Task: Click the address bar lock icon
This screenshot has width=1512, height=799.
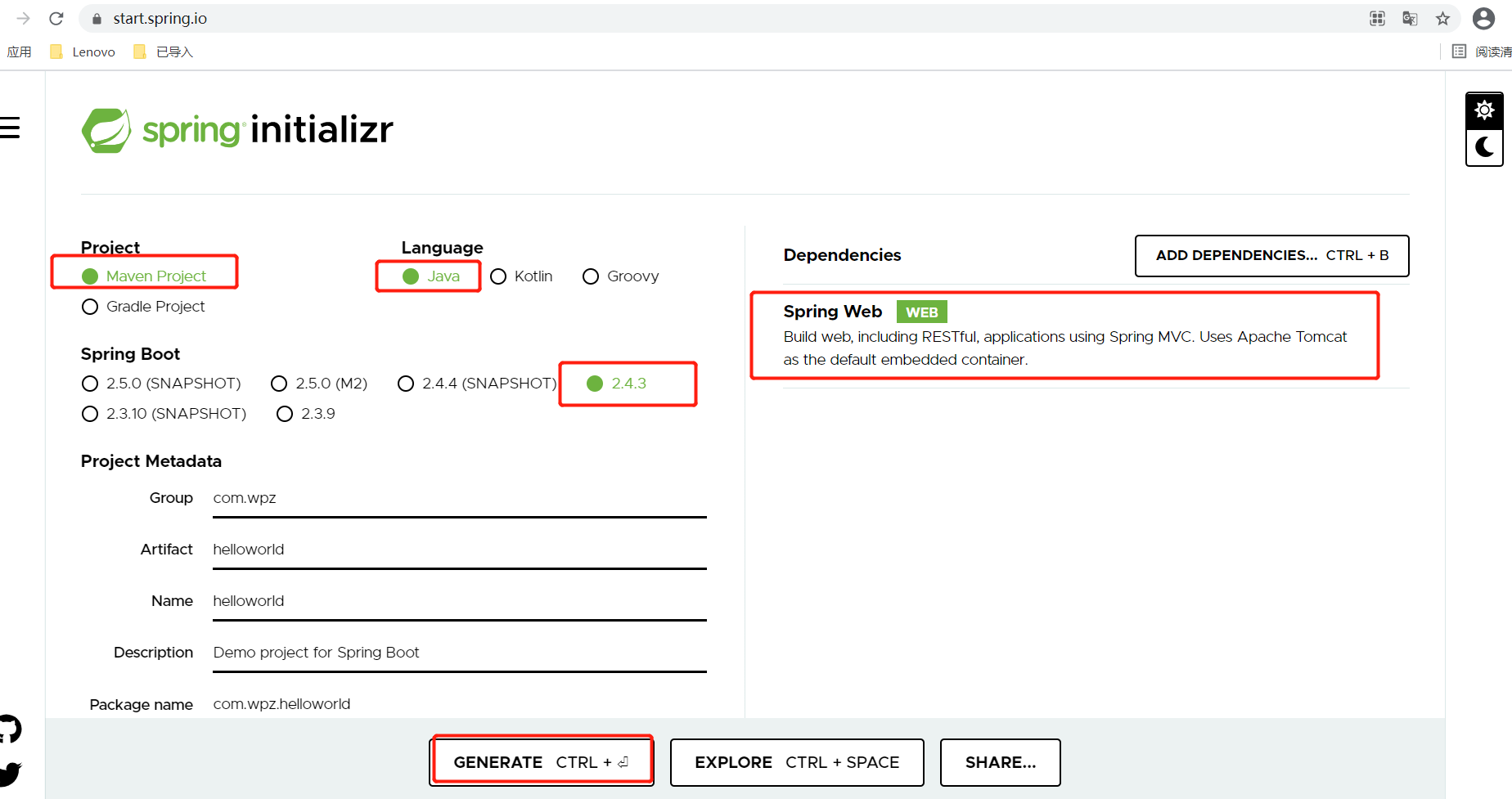Action: [97, 19]
